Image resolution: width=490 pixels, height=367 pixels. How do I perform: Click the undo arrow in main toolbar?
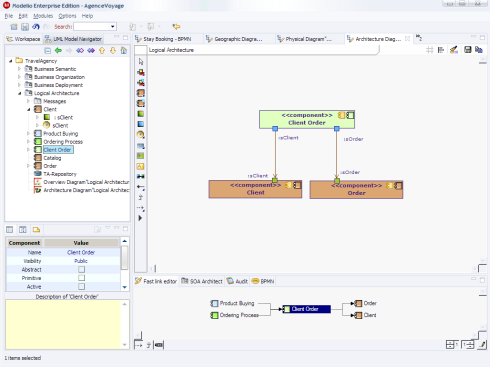36,27
